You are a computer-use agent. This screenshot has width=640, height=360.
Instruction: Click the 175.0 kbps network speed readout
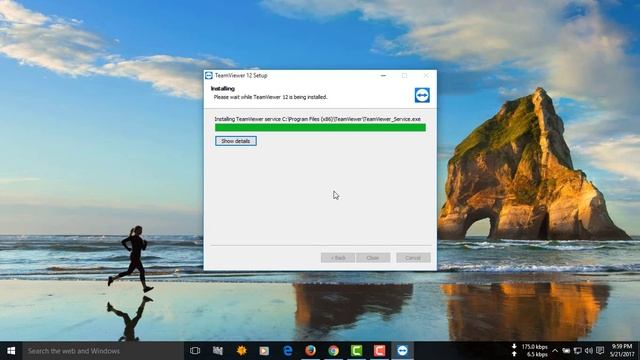click(x=534, y=347)
